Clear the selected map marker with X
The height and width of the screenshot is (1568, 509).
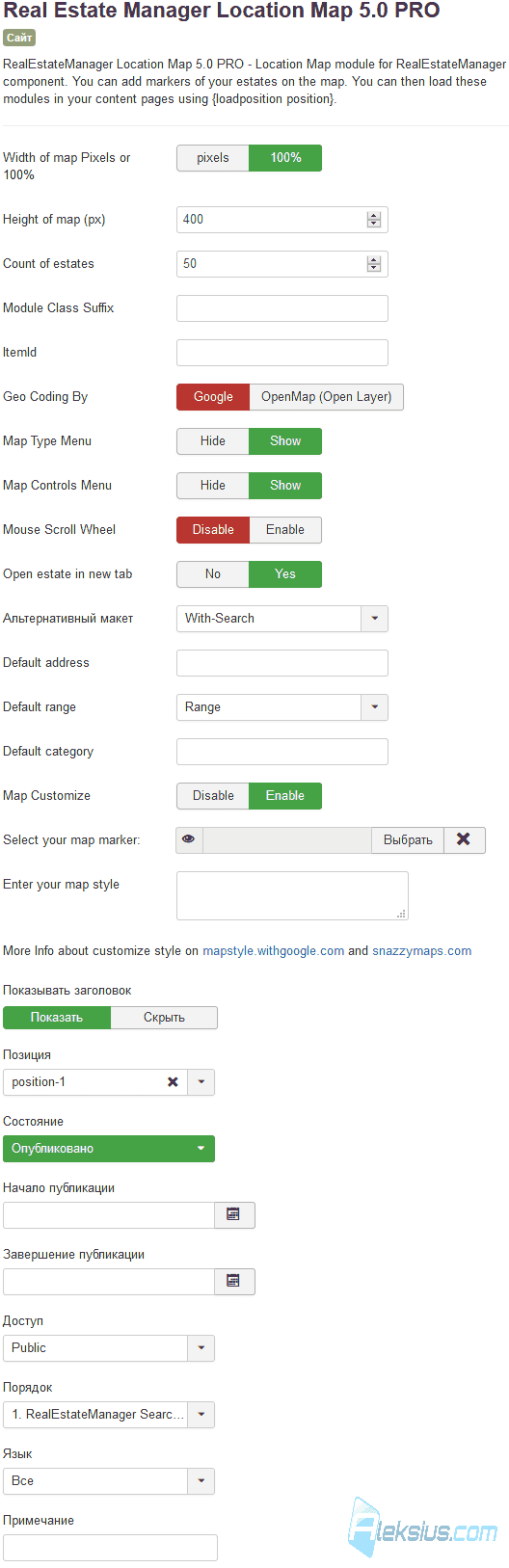[x=464, y=839]
